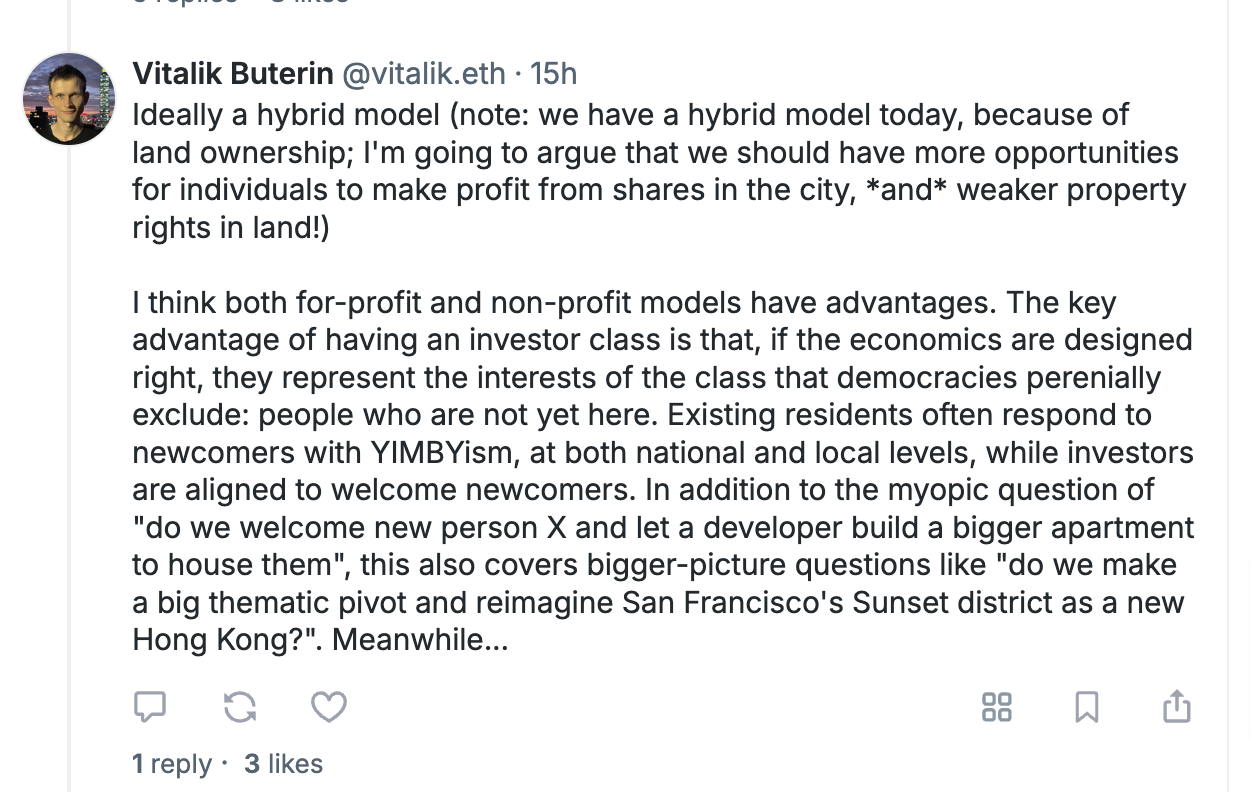Open share options from the share arrow
This screenshot has height=792, width=1250.
(x=1176, y=707)
